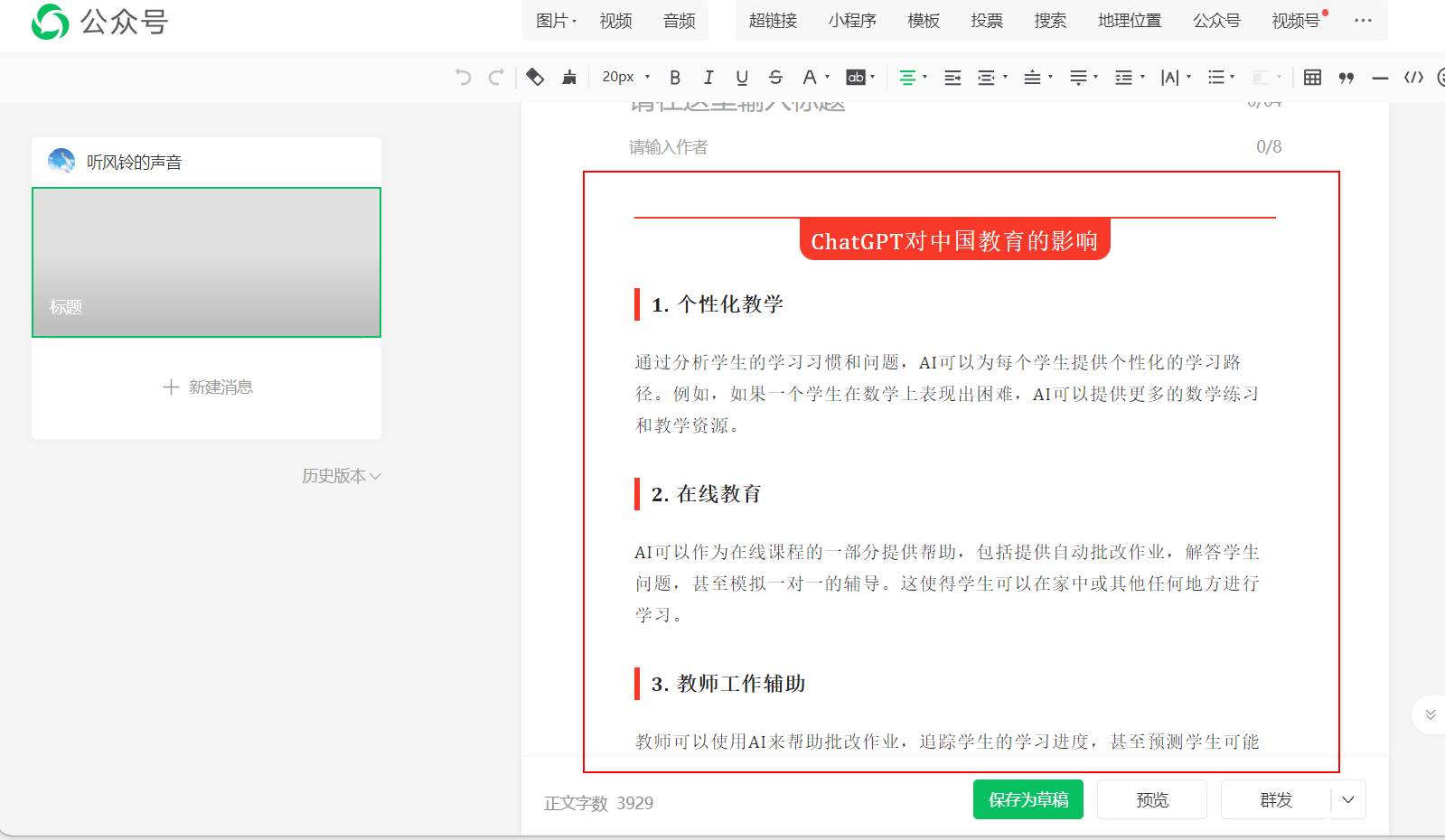Open the more options ellipsis menu
1445x840 pixels.
[1363, 20]
